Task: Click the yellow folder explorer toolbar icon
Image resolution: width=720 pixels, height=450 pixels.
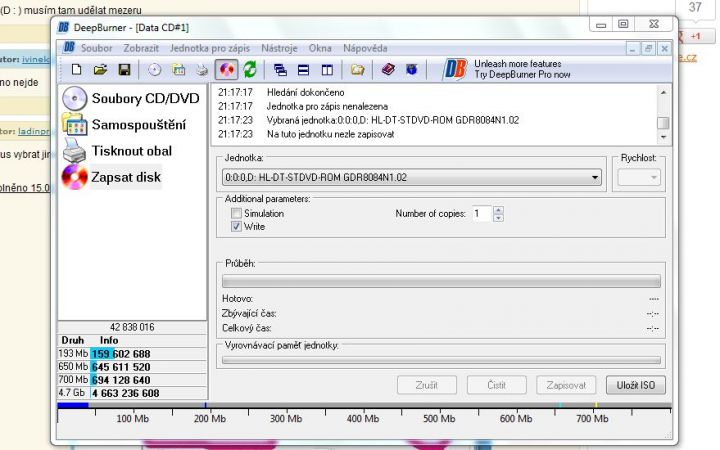Action: 357,70
